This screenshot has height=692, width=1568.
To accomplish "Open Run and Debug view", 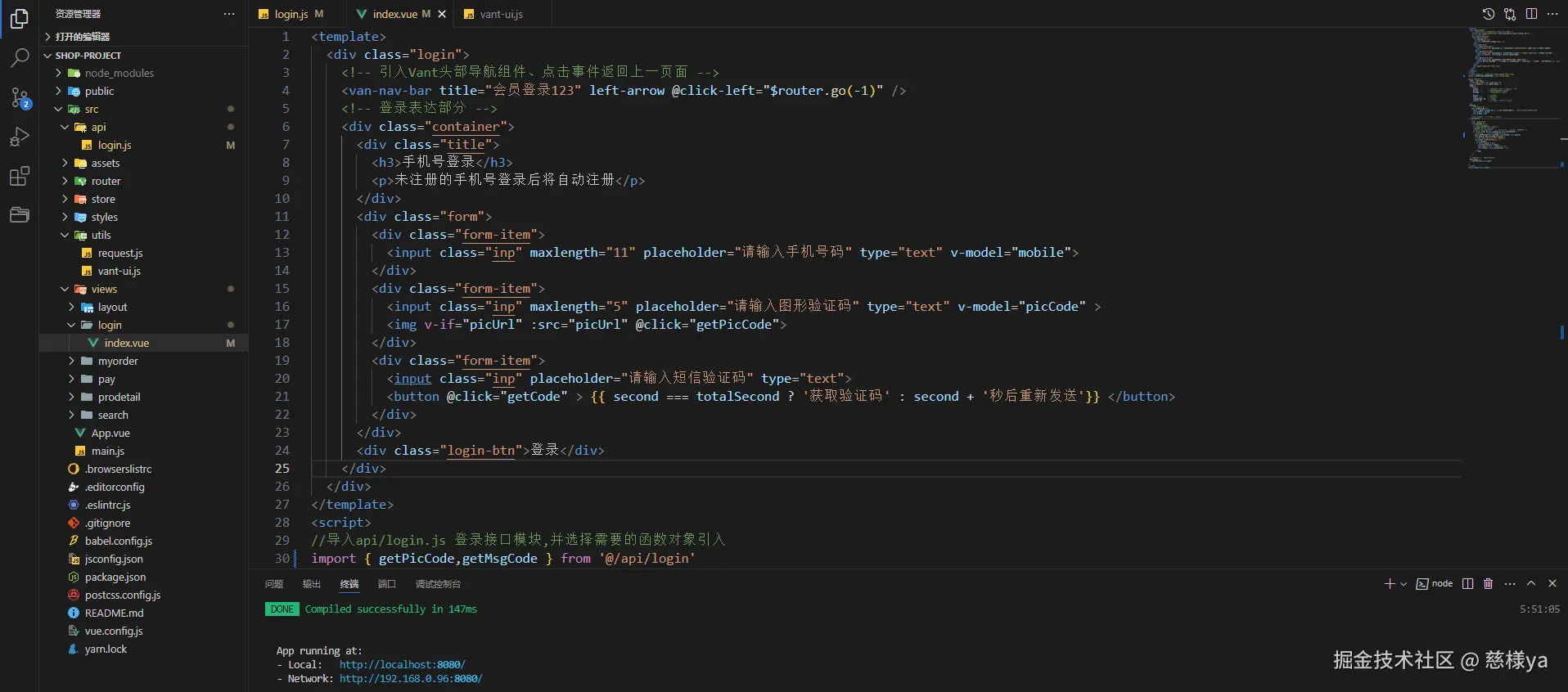I will (20, 137).
